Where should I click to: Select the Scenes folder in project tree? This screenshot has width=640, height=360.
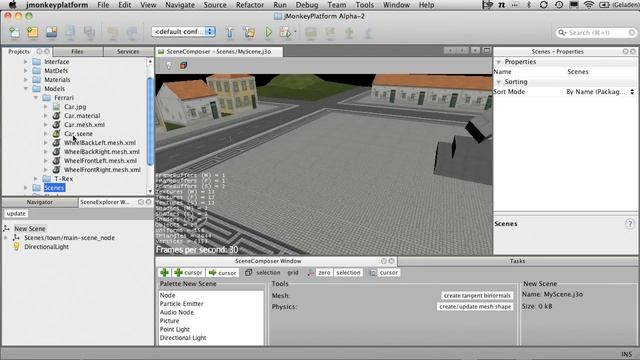(x=54, y=188)
